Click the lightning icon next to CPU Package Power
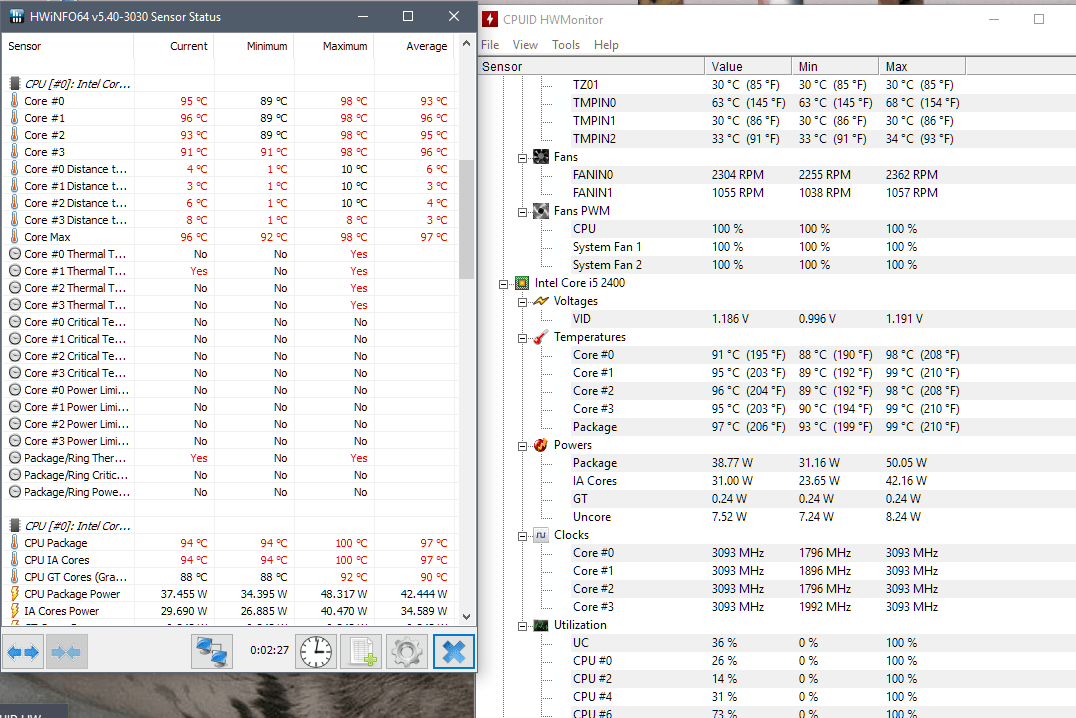 [14, 594]
